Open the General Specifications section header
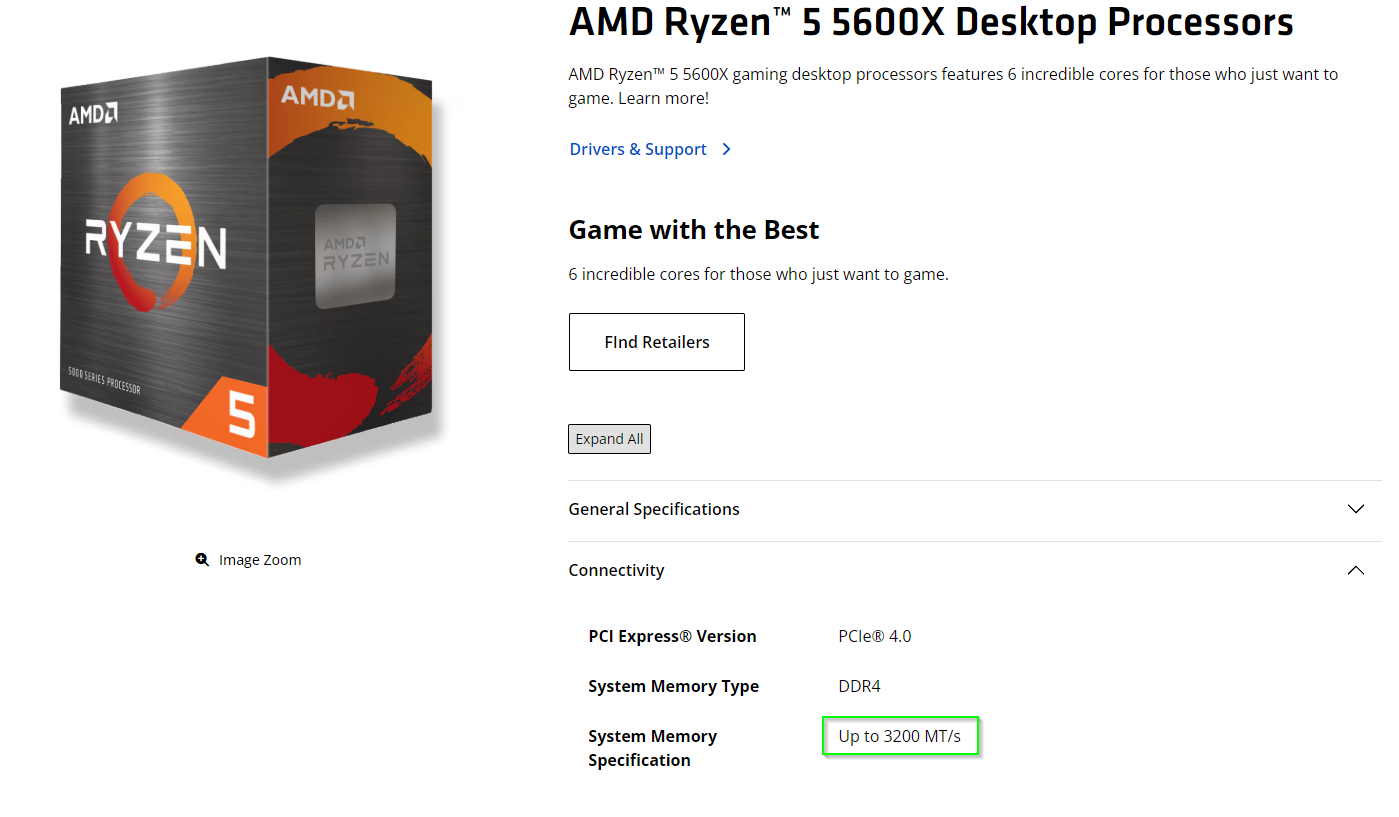Image resolution: width=1399 pixels, height=817 pixels. 654,509
